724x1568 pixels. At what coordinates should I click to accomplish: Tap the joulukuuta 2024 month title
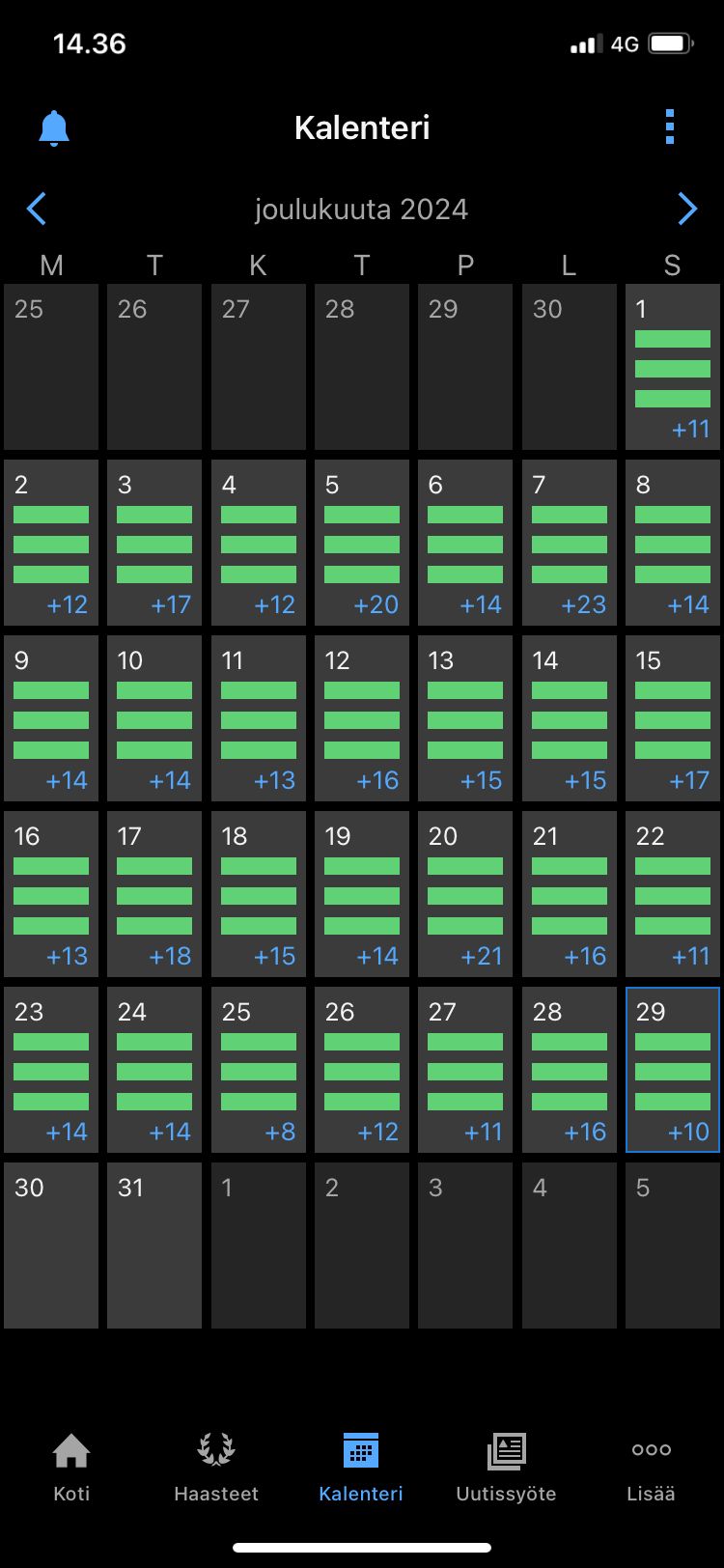361,210
